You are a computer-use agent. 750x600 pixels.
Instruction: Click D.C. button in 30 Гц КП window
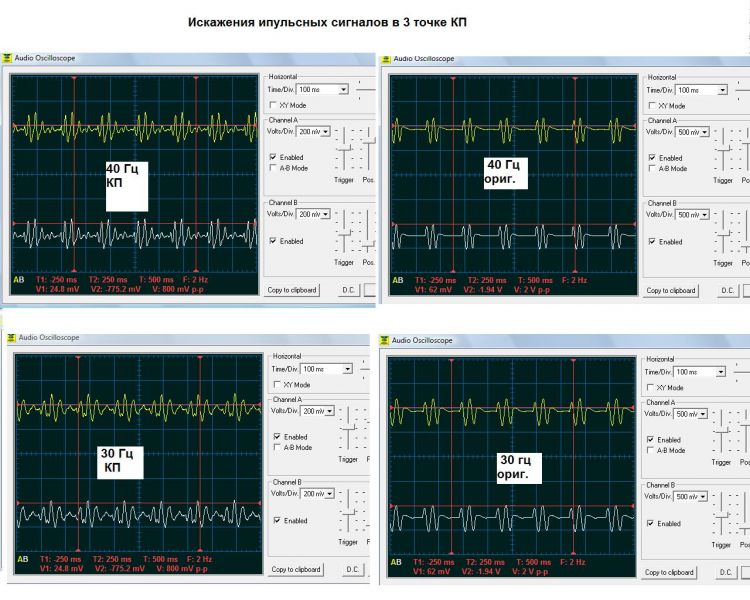point(353,569)
